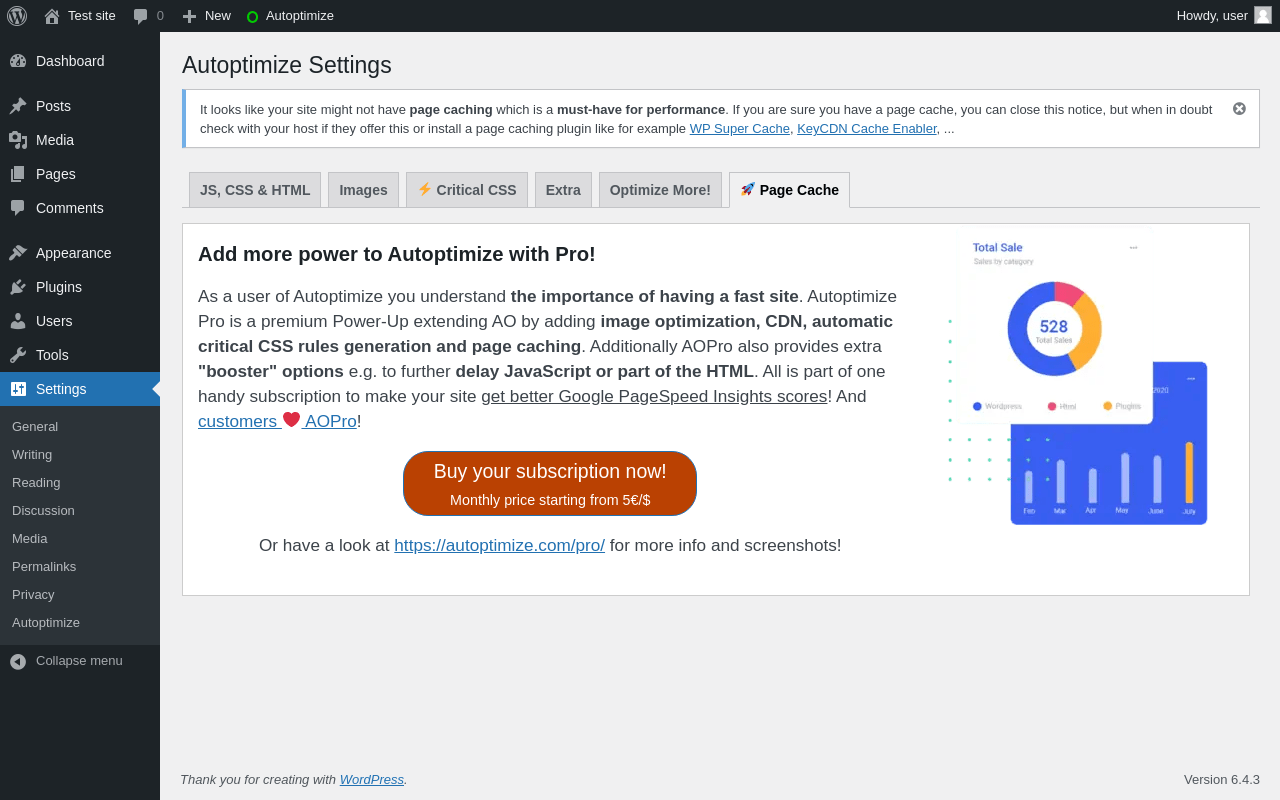Viewport: 1280px width, 800px height.
Task: Follow the WP Super Cache link
Action: point(739,129)
